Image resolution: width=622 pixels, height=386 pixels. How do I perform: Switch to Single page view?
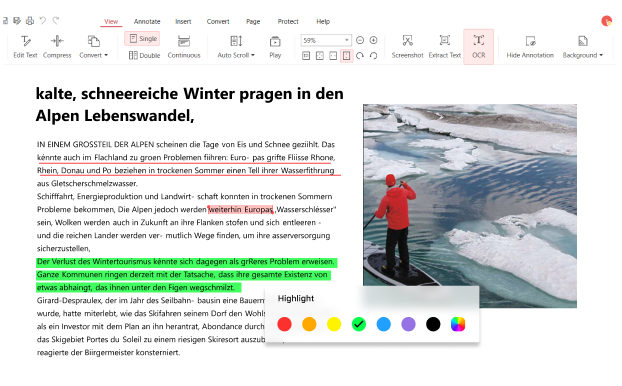(x=142, y=38)
